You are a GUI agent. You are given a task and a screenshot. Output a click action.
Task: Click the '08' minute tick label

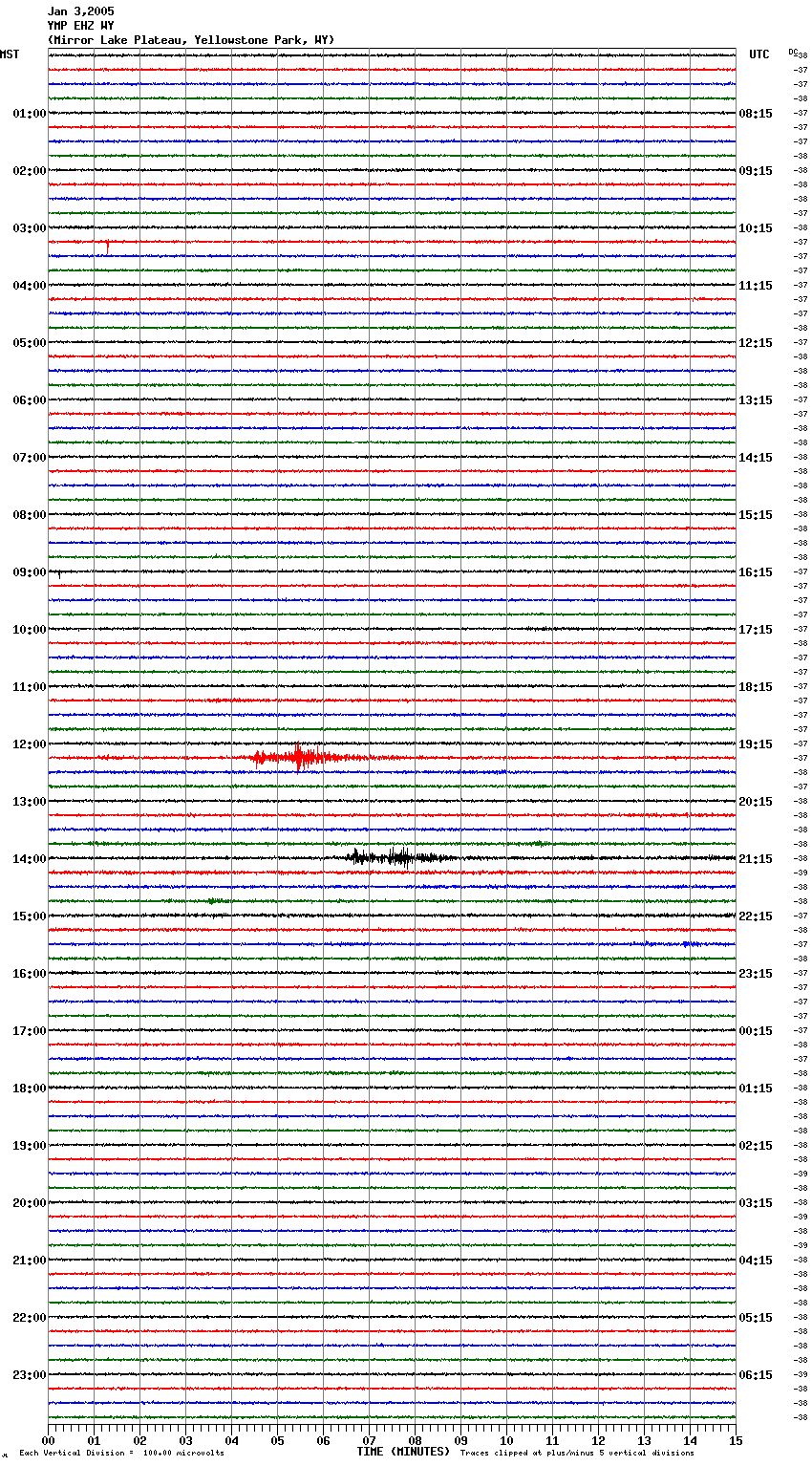(415, 1441)
